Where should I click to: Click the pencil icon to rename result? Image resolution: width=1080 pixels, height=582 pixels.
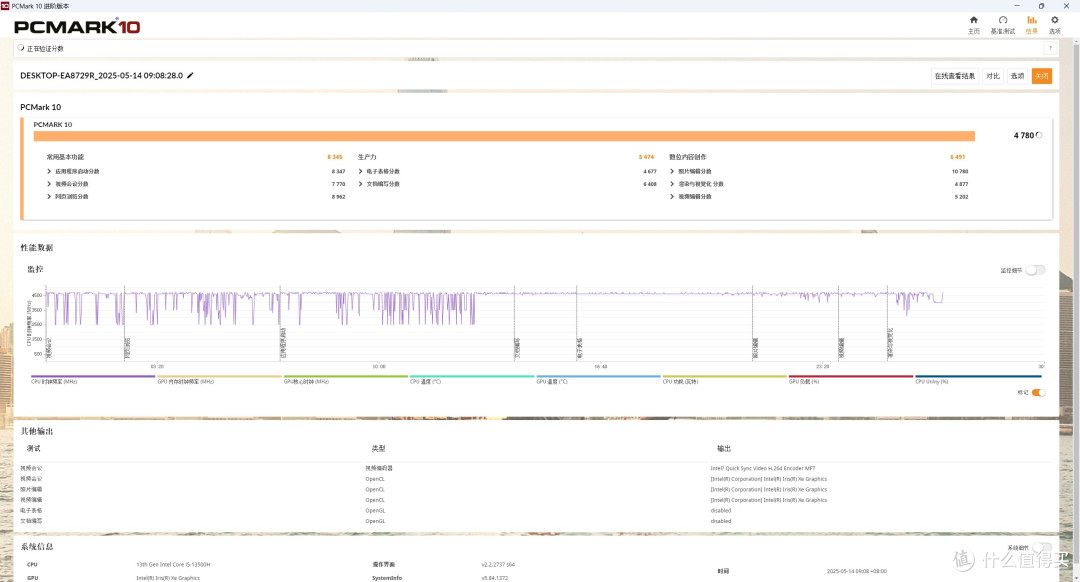[191, 76]
